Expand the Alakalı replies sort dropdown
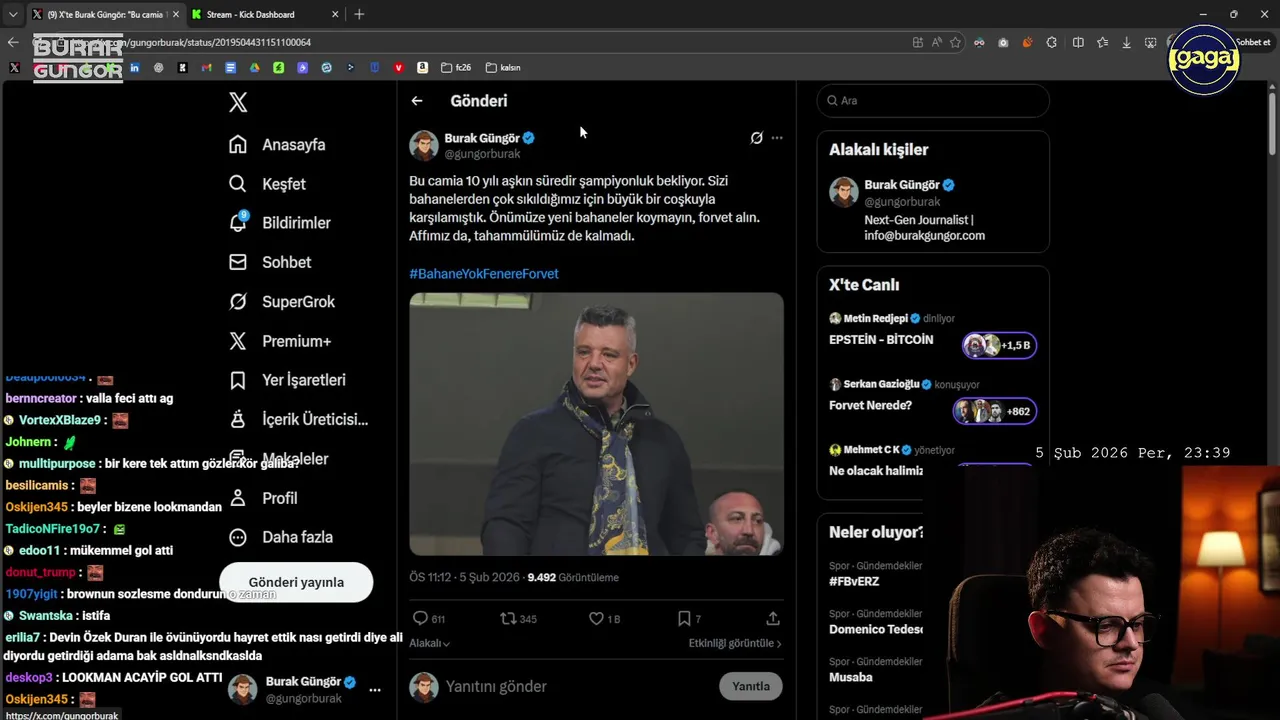Viewport: 1280px width, 720px height. 429,643
